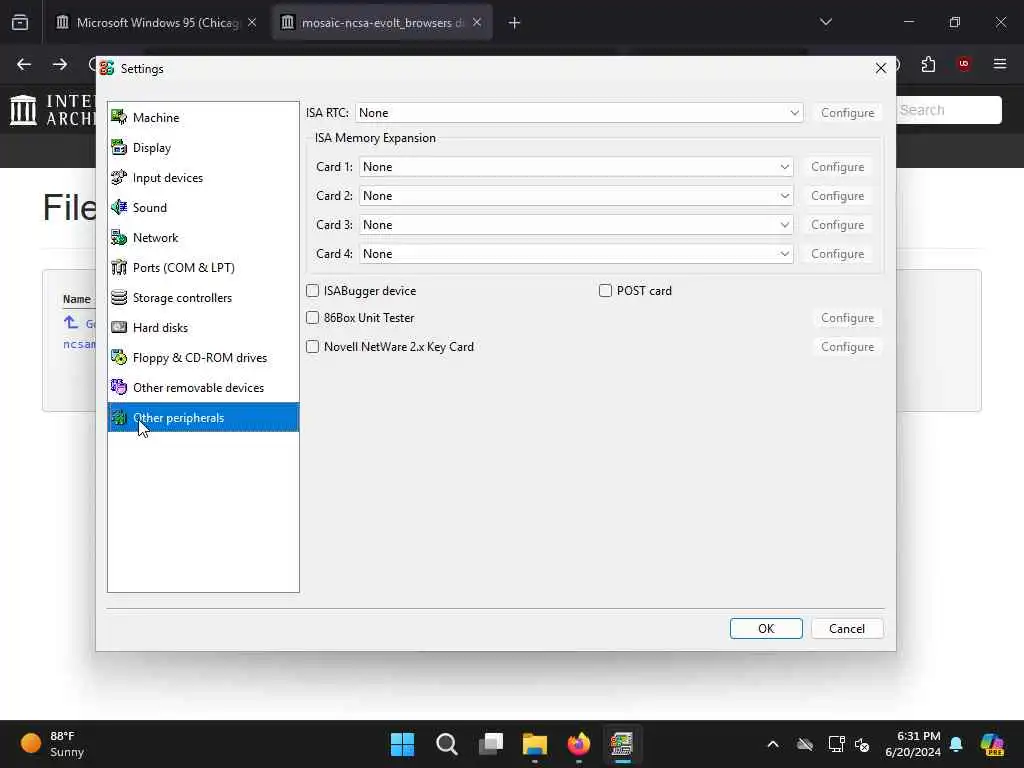Click the Other peripherals icon
This screenshot has height=768, width=1024.
click(119, 418)
